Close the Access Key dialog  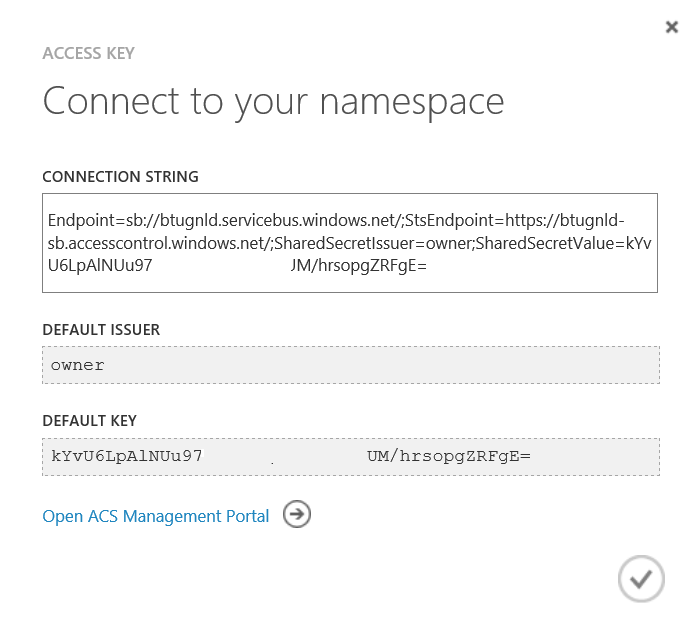pos(672,27)
